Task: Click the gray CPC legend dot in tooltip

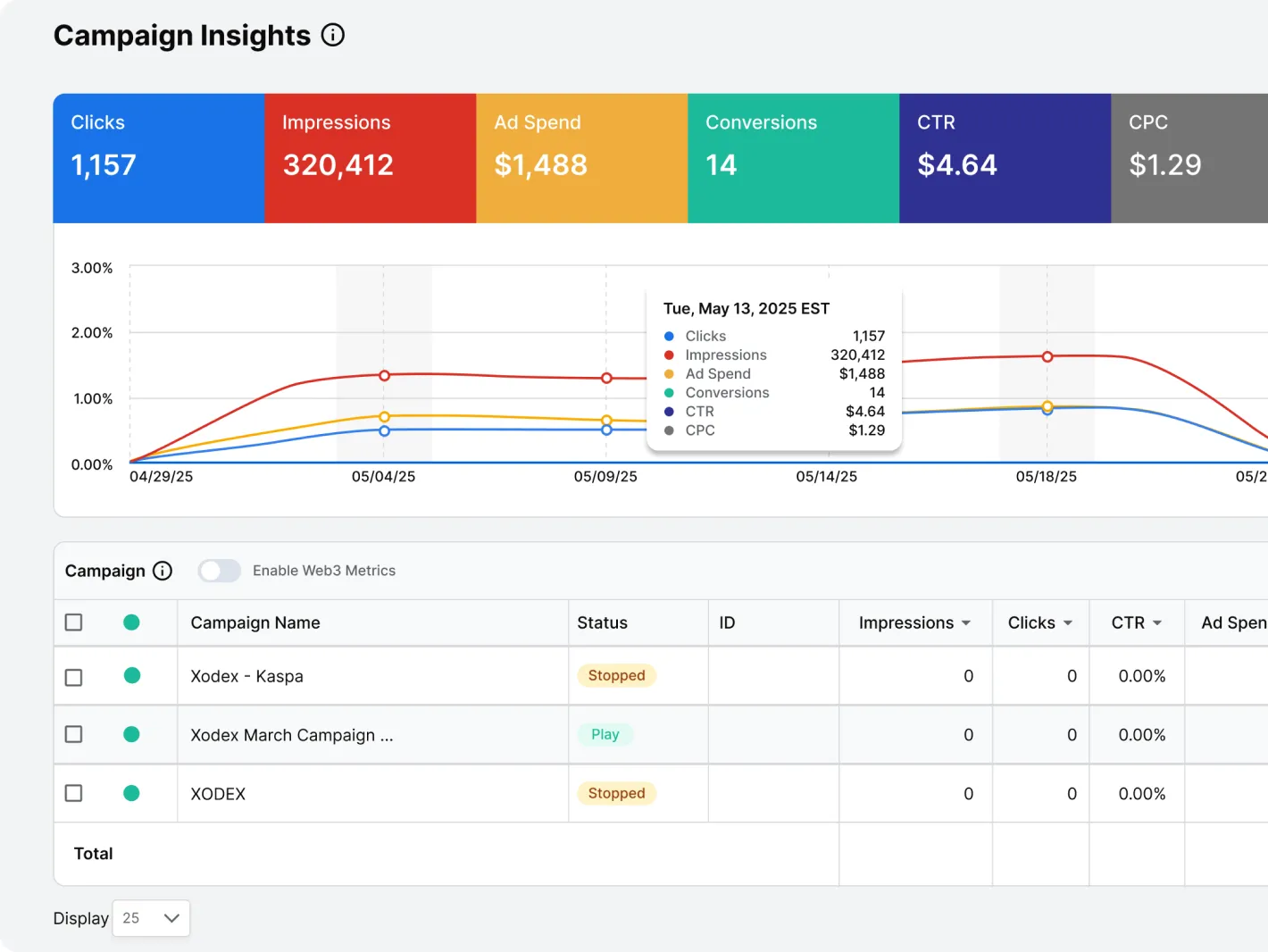Action: 669,430
